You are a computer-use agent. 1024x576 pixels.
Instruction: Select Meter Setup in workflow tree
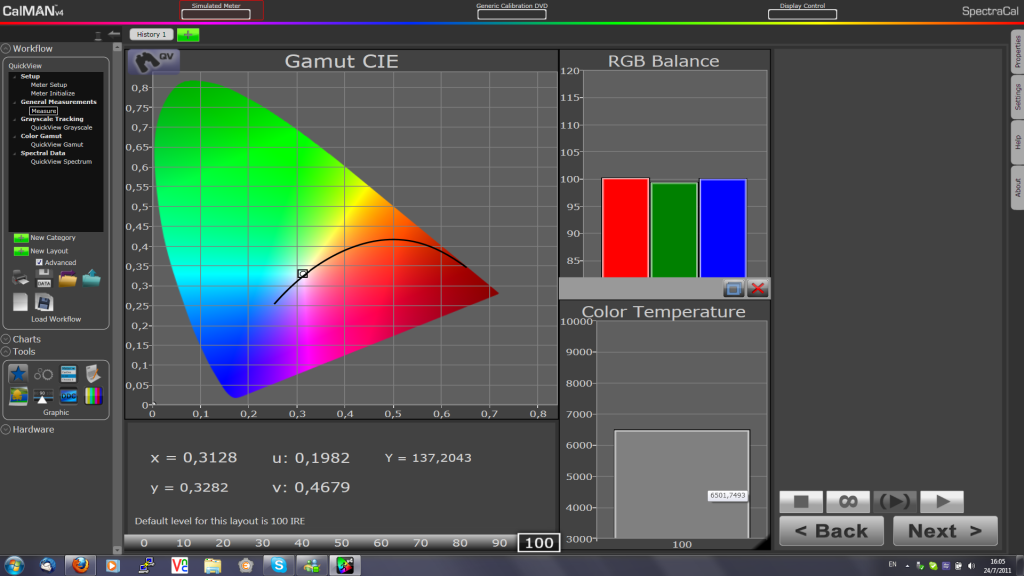point(49,85)
